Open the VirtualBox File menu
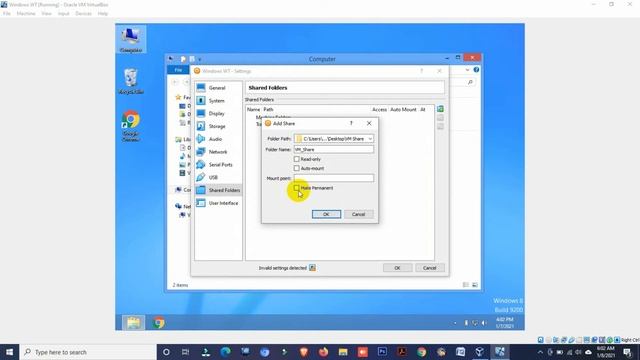This screenshot has height=360, width=640. pos(7,13)
